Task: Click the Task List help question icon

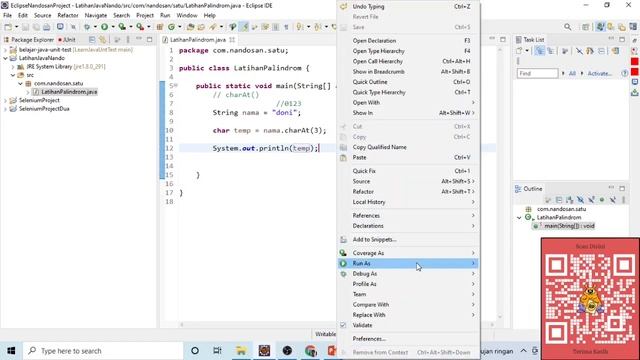Action: click(624, 73)
